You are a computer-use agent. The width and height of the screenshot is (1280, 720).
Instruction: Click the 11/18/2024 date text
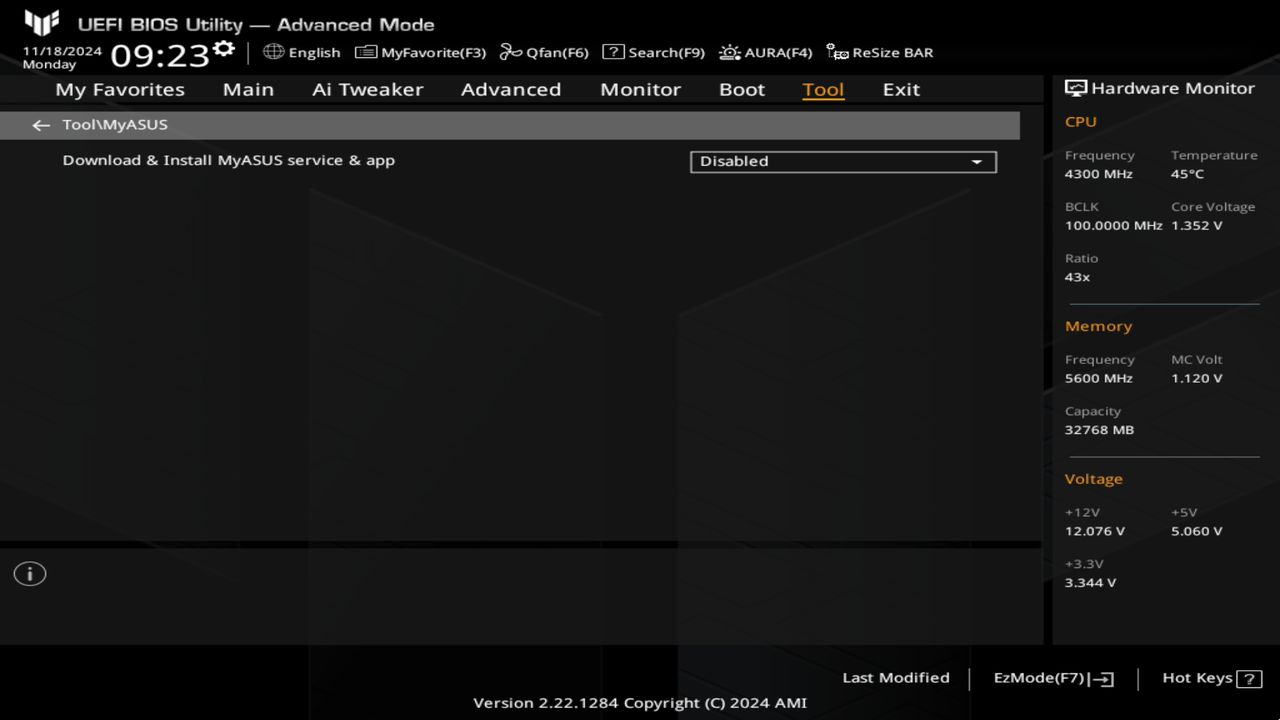click(x=62, y=50)
